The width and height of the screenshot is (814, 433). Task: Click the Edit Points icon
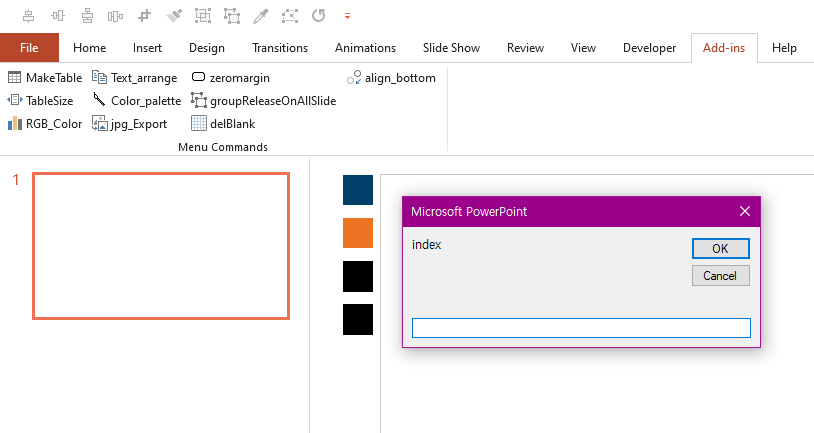[290, 16]
